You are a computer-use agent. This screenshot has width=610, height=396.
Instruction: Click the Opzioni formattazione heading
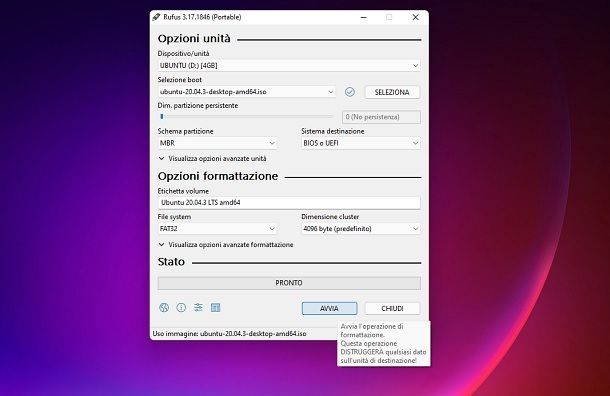(218, 176)
